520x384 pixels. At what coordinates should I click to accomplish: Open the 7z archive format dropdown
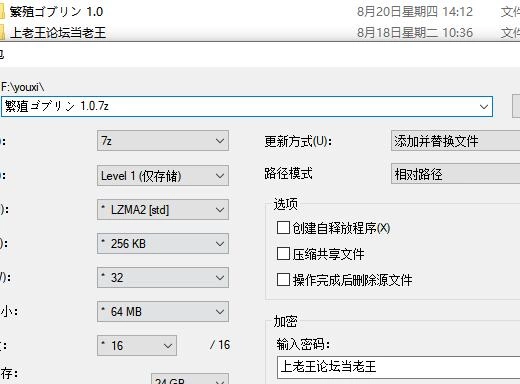coord(163,141)
